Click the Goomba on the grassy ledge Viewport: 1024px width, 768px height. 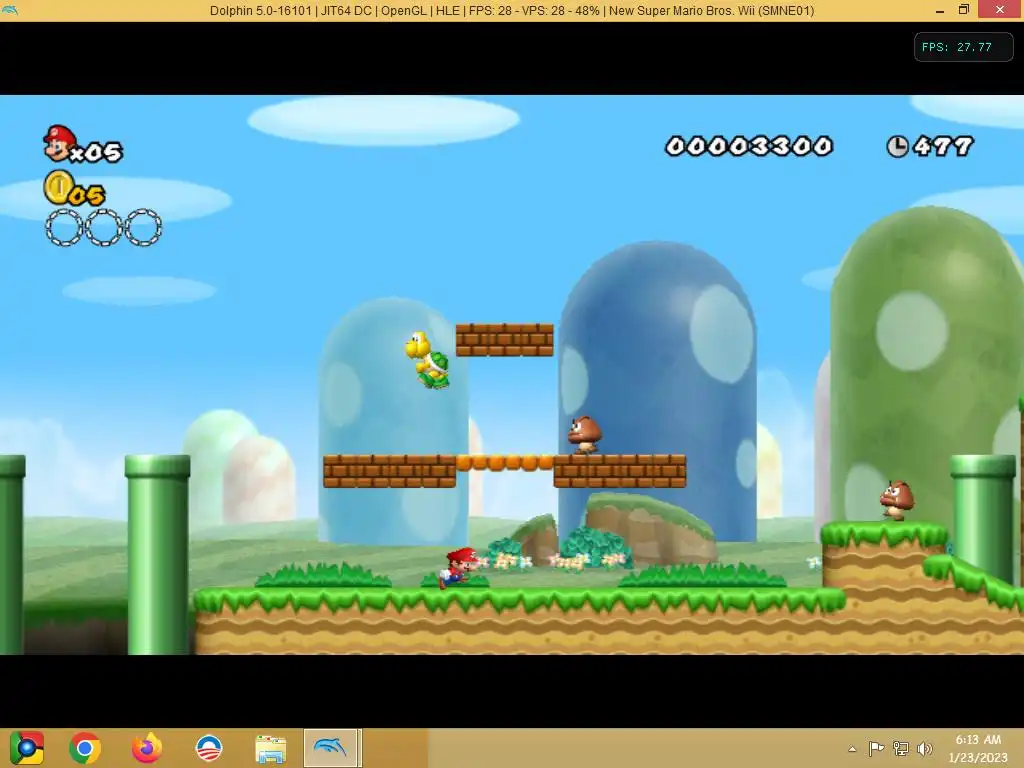pos(897,501)
